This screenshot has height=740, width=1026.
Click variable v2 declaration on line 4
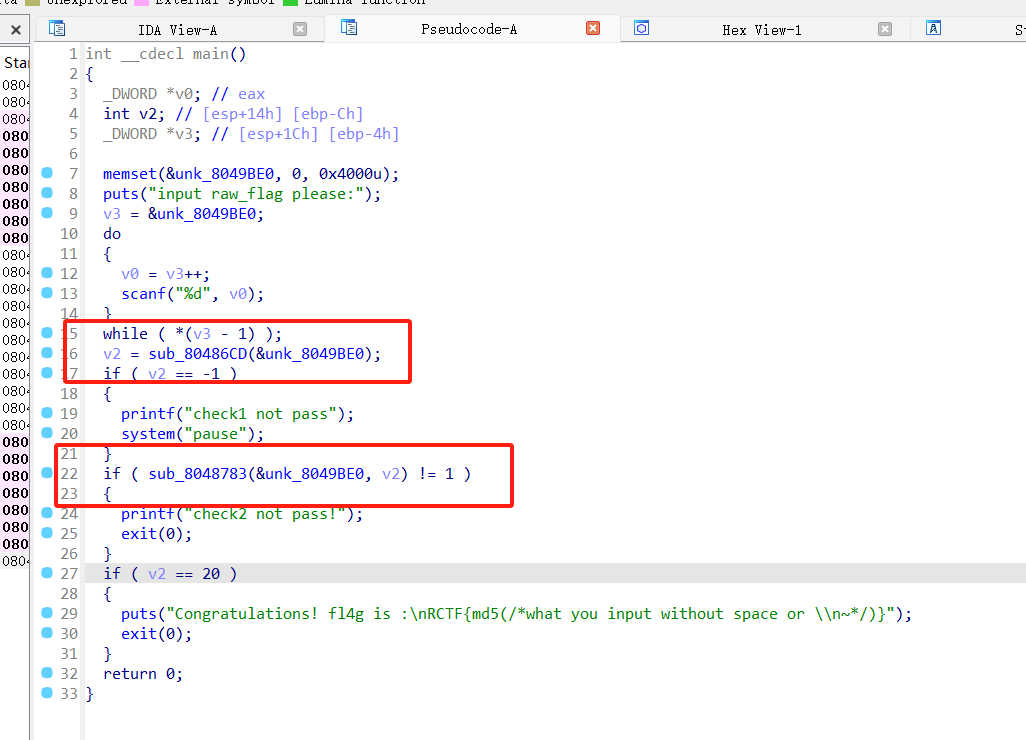pyautogui.click(x=134, y=114)
